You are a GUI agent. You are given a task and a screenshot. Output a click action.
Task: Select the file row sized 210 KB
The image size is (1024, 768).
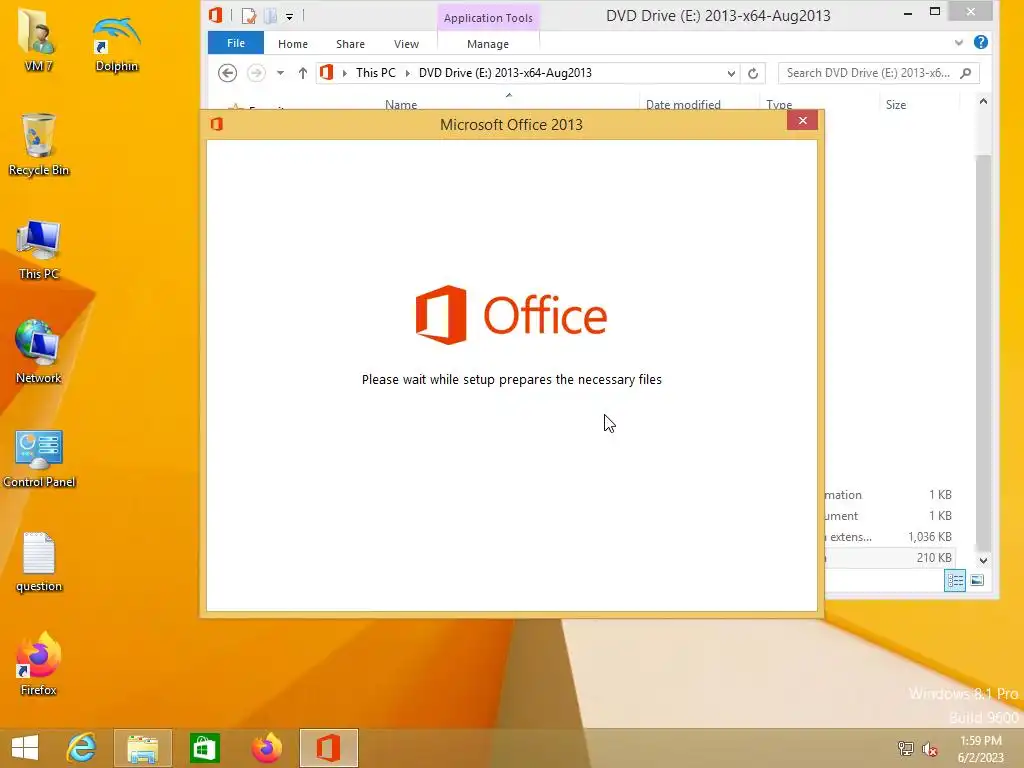click(x=891, y=558)
